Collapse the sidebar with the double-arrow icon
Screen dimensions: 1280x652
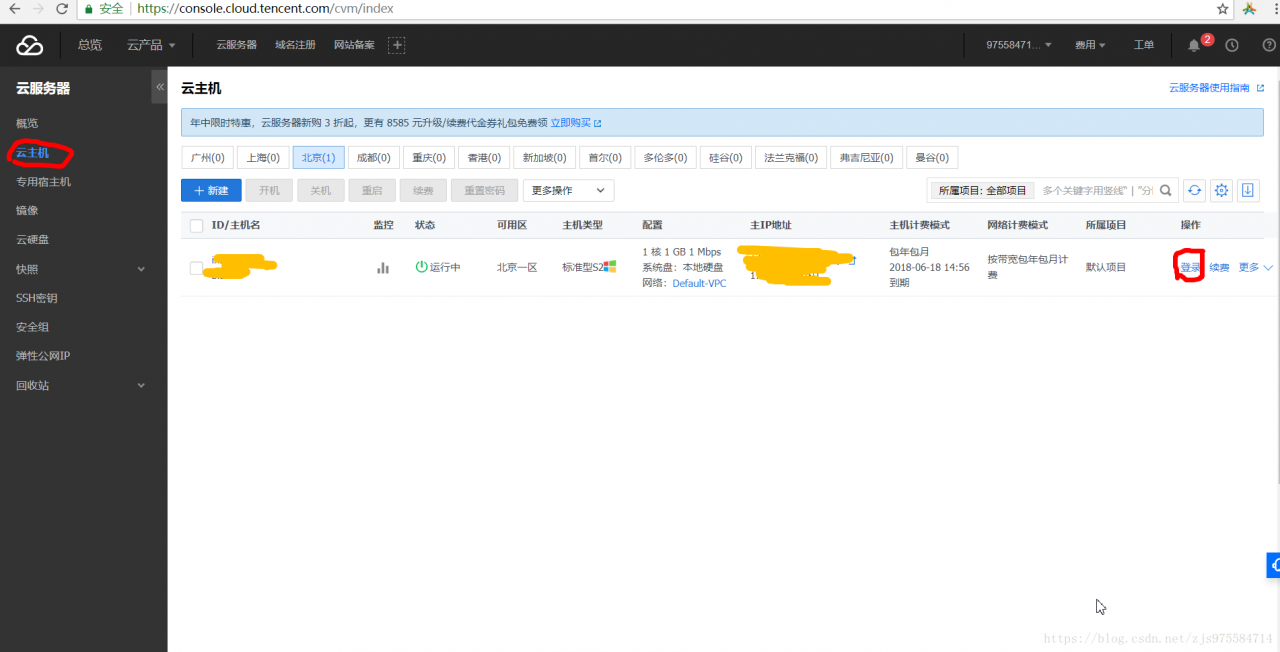coord(159,87)
